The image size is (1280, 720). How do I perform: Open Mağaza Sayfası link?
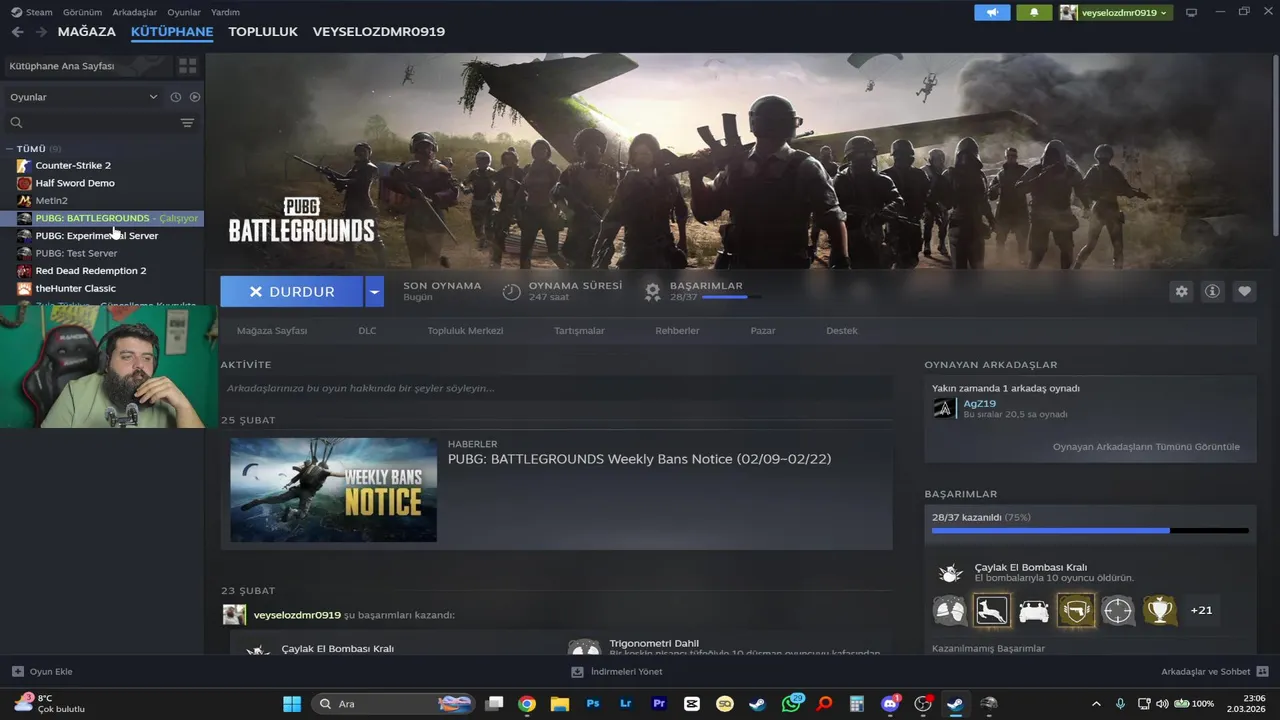click(x=272, y=330)
